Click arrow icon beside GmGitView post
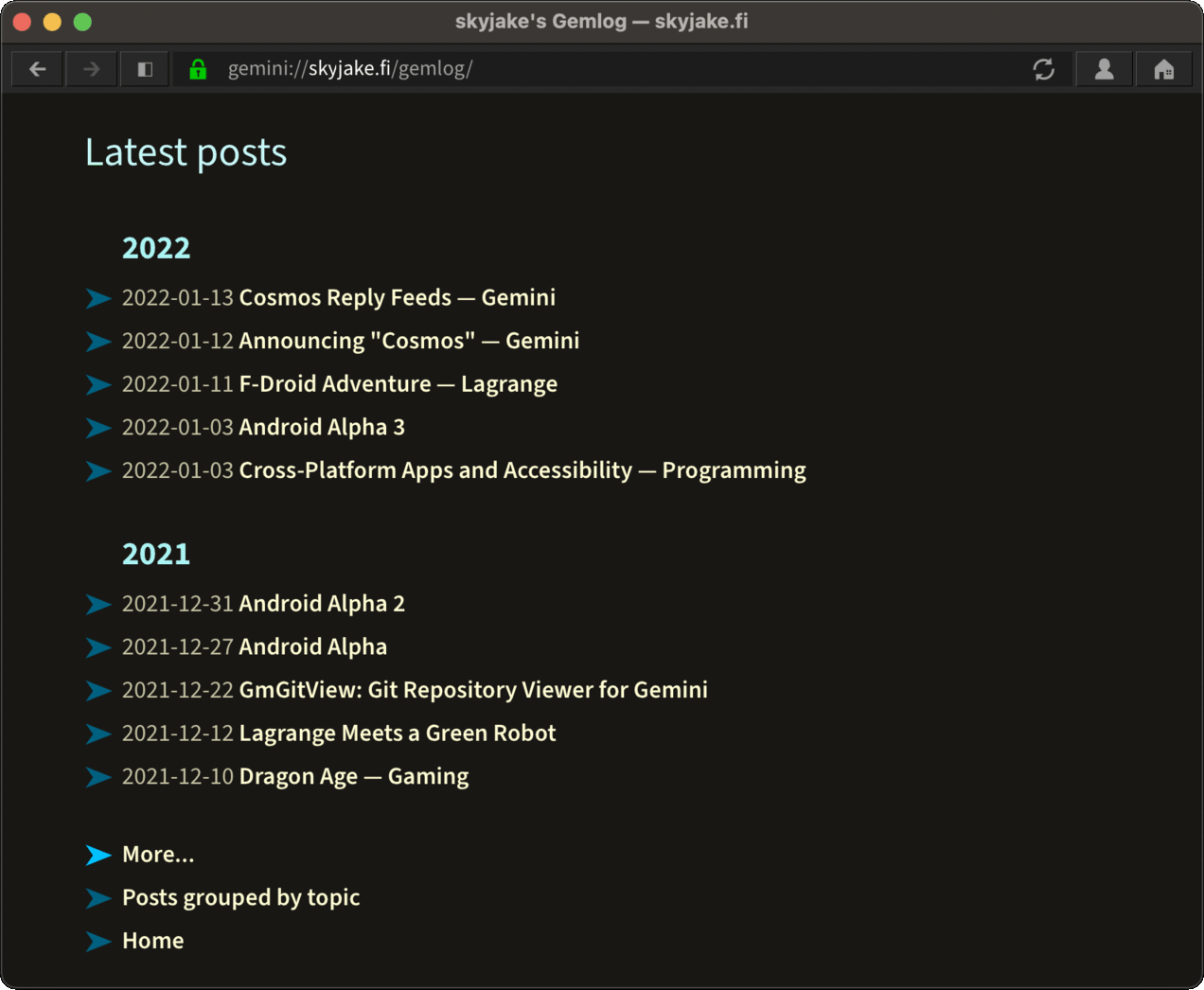 point(98,691)
